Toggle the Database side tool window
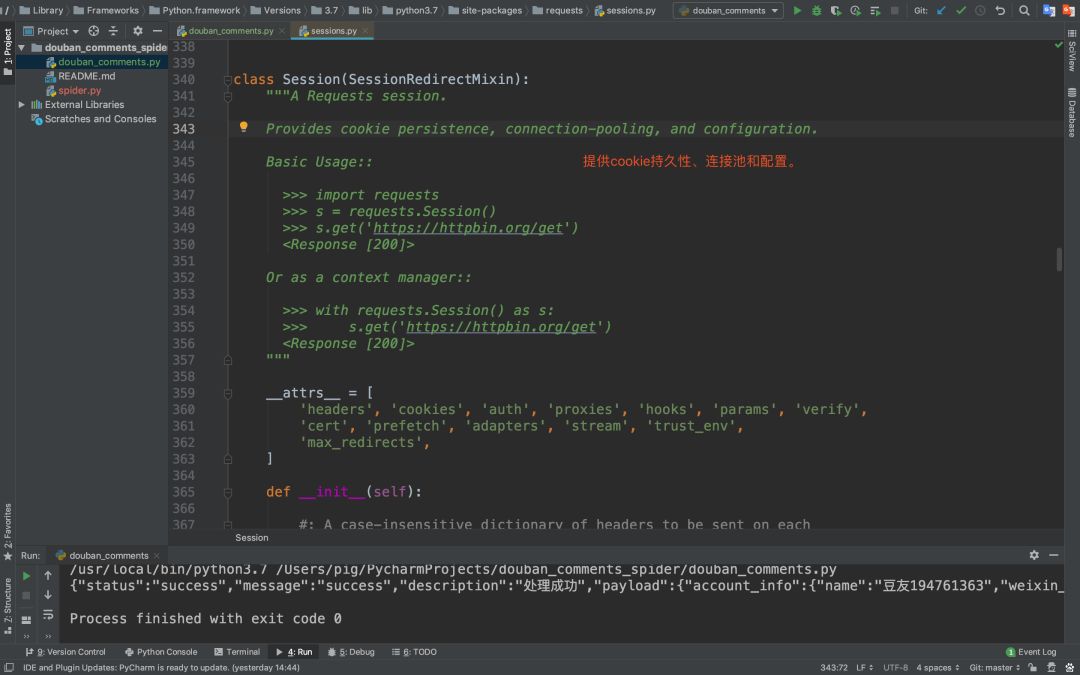 [x=1072, y=112]
